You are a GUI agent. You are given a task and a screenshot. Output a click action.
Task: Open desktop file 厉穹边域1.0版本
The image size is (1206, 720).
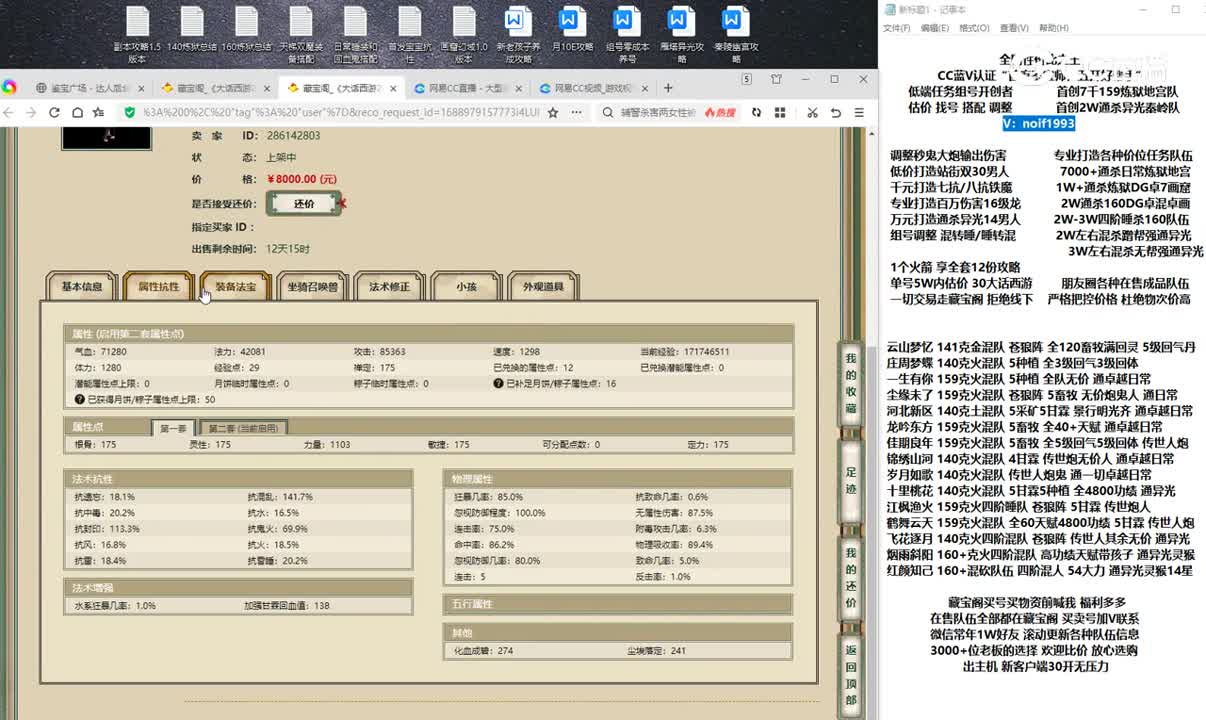(463, 35)
